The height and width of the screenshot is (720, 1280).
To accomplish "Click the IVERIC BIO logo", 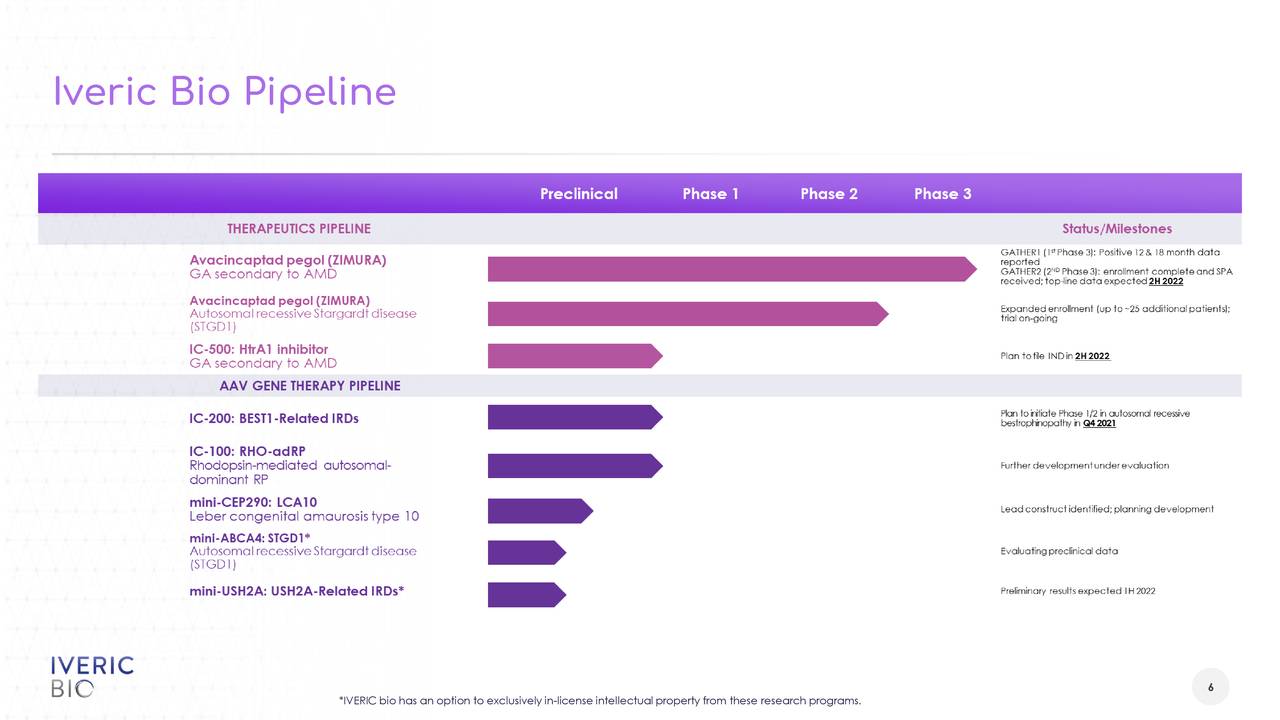I will [92, 676].
